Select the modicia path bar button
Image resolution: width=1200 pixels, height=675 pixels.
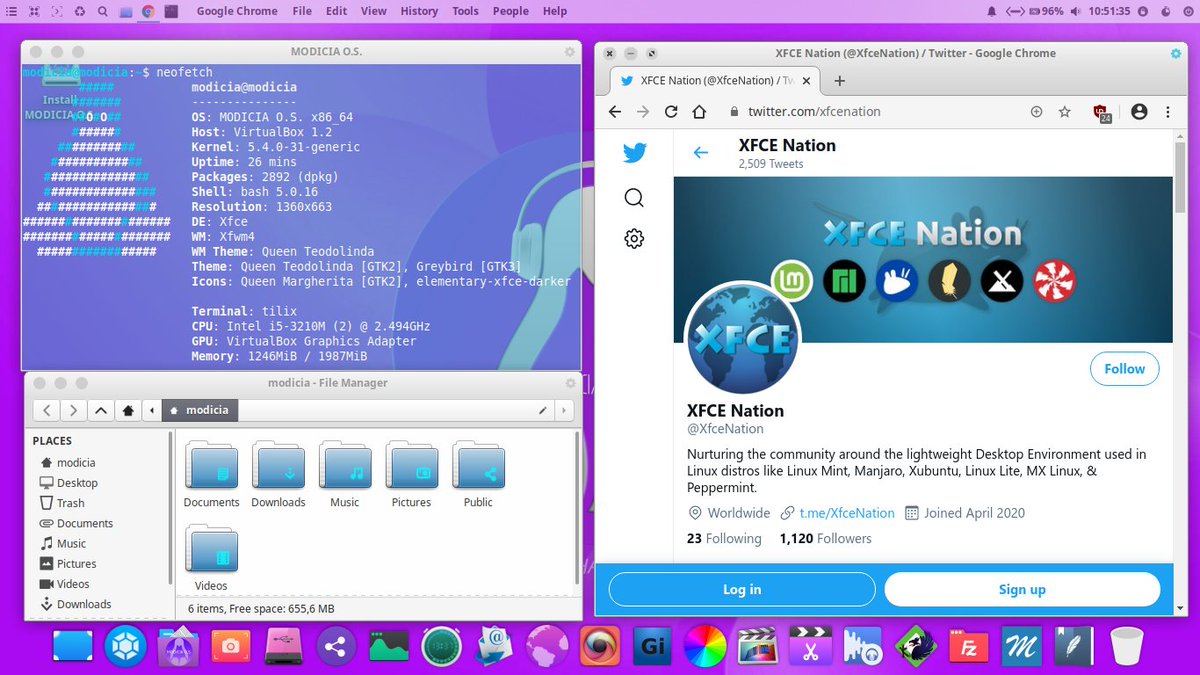[x=200, y=410]
